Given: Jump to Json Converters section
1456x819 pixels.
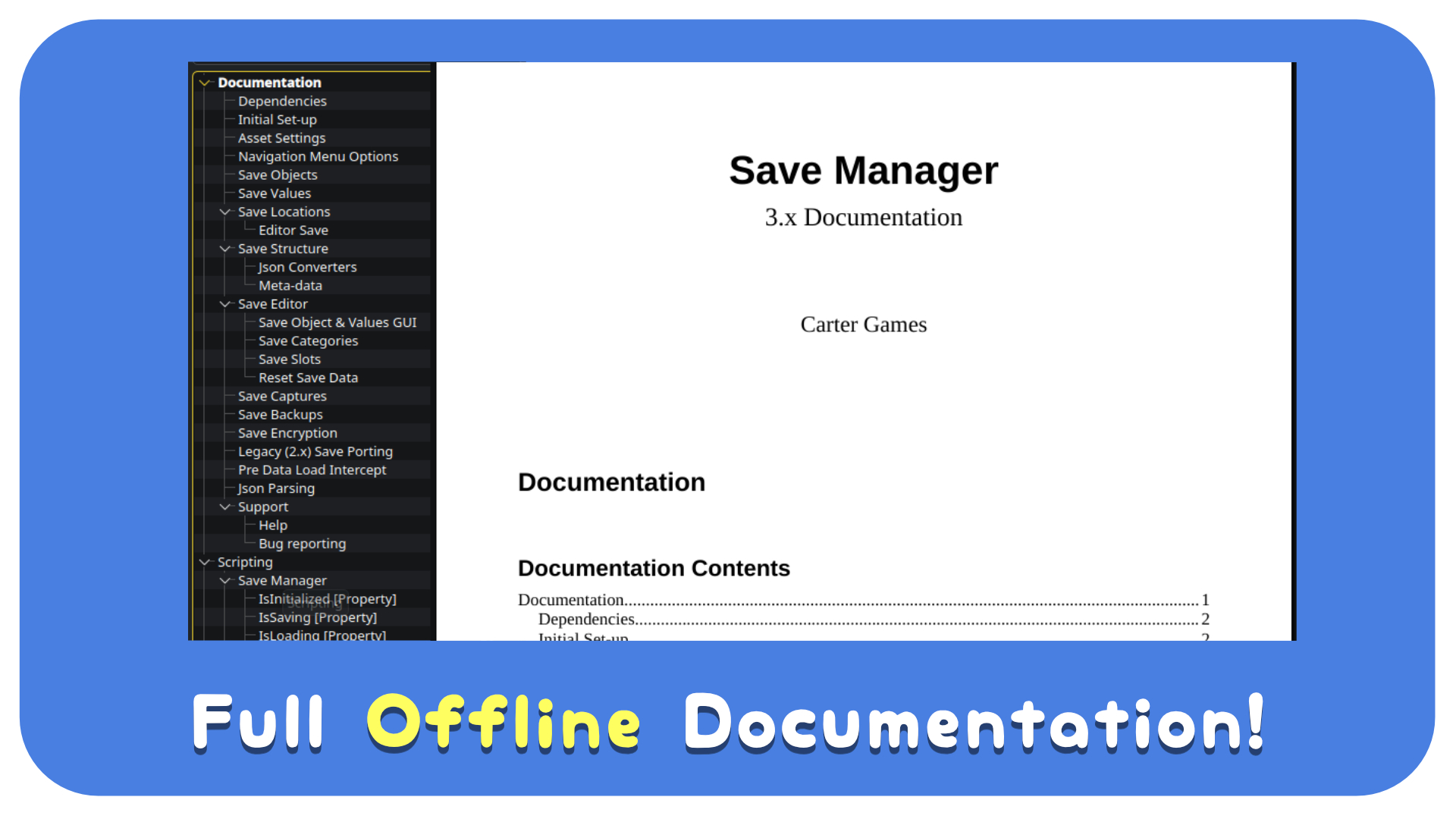Looking at the screenshot, I should [x=307, y=268].
